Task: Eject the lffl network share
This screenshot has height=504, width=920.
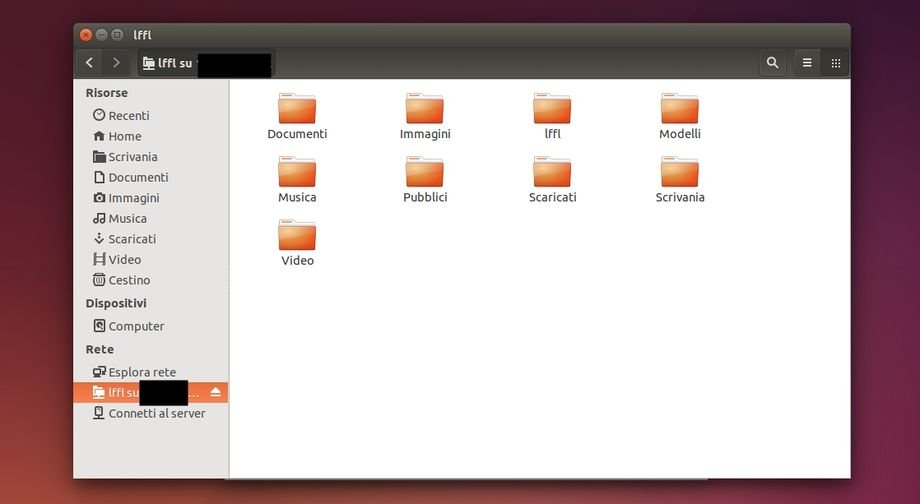Action: [x=215, y=392]
